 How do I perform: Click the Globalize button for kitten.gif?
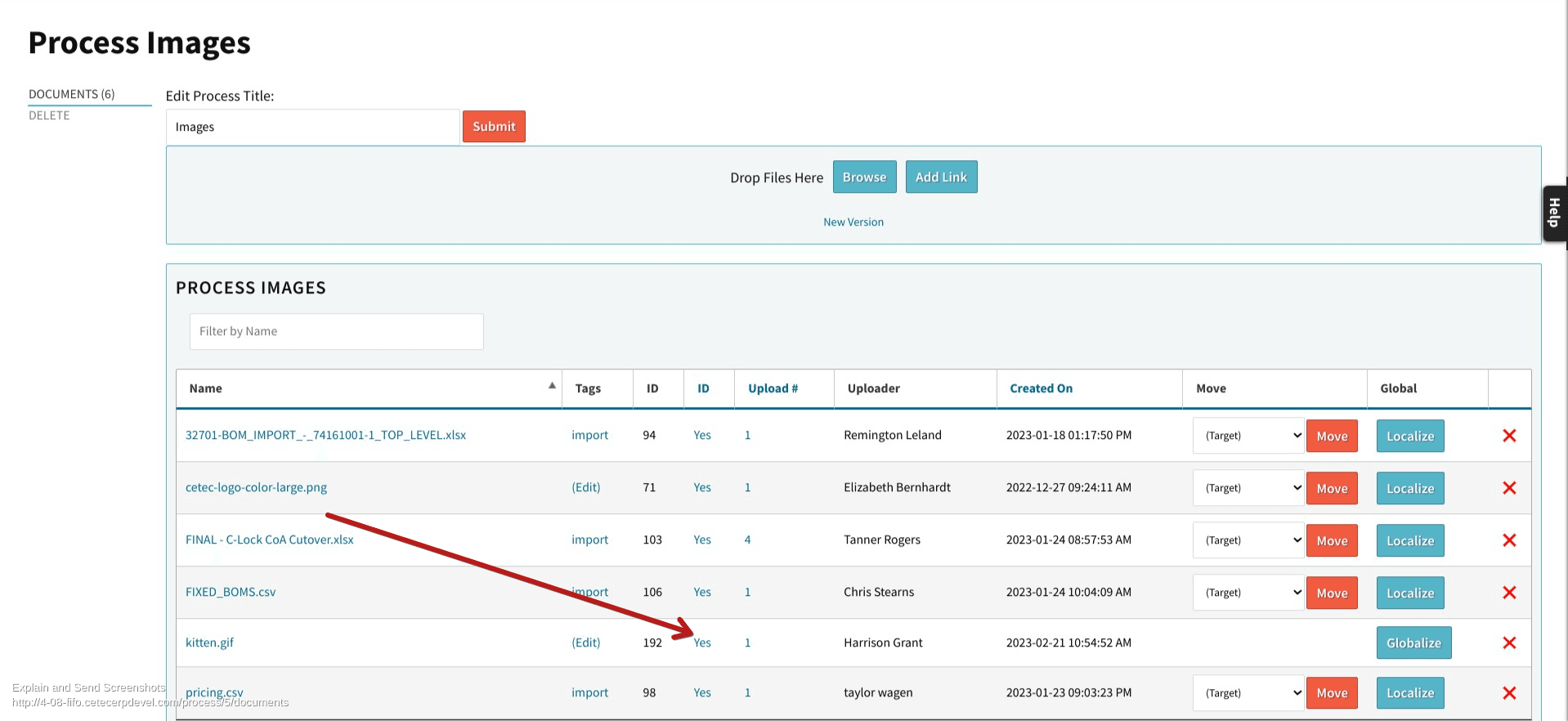pos(1413,643)
